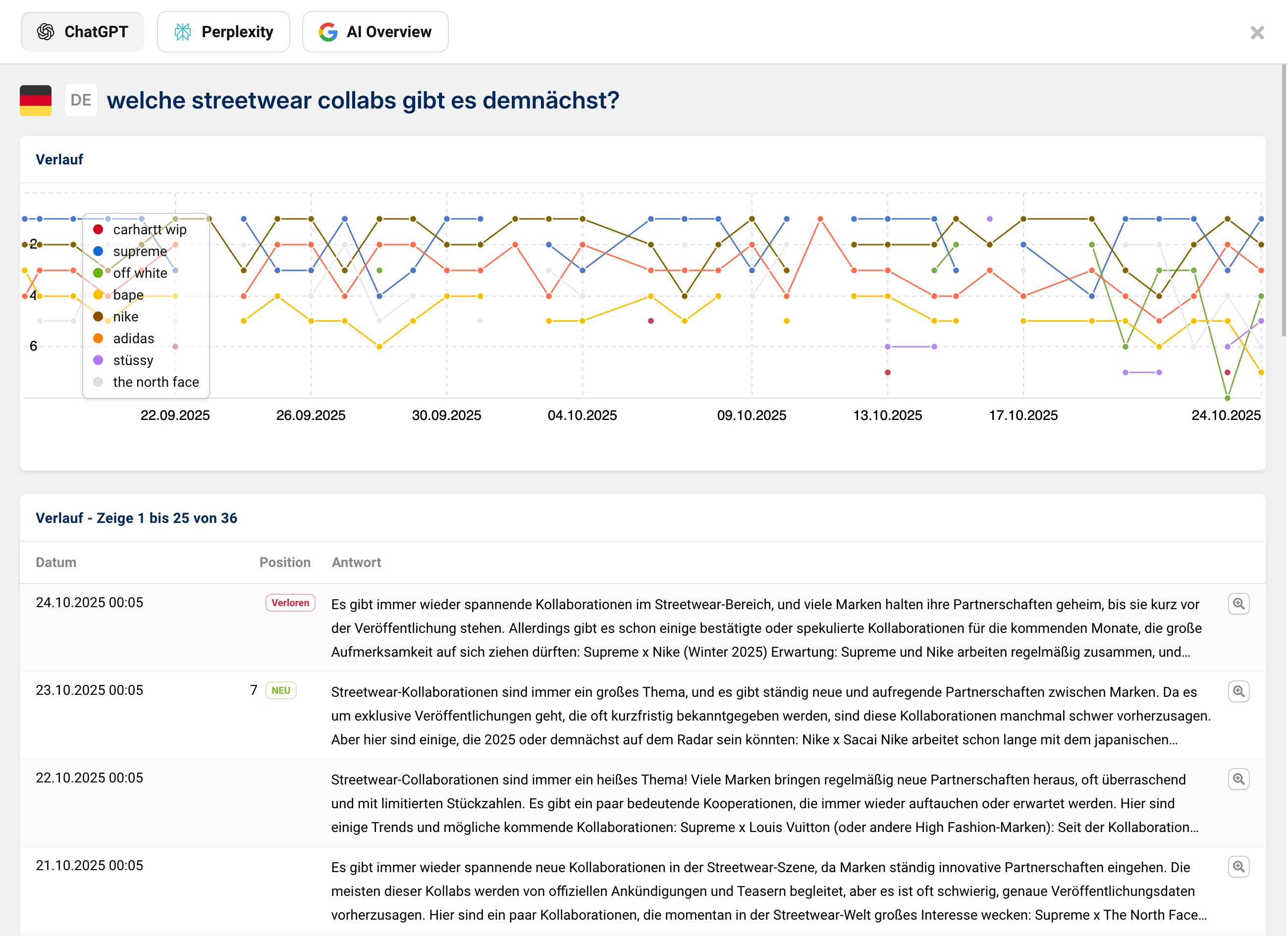Switch to the ChatGPT tab
This screenshot has height=936, width=1288.
tap(82, 32)
